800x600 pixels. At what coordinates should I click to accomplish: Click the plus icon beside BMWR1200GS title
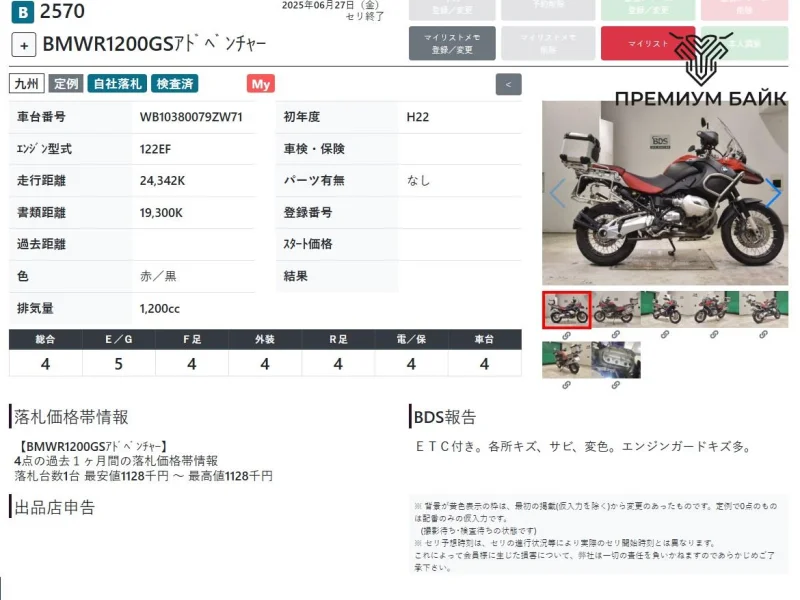pyautogui.click(x=24, y=45)
